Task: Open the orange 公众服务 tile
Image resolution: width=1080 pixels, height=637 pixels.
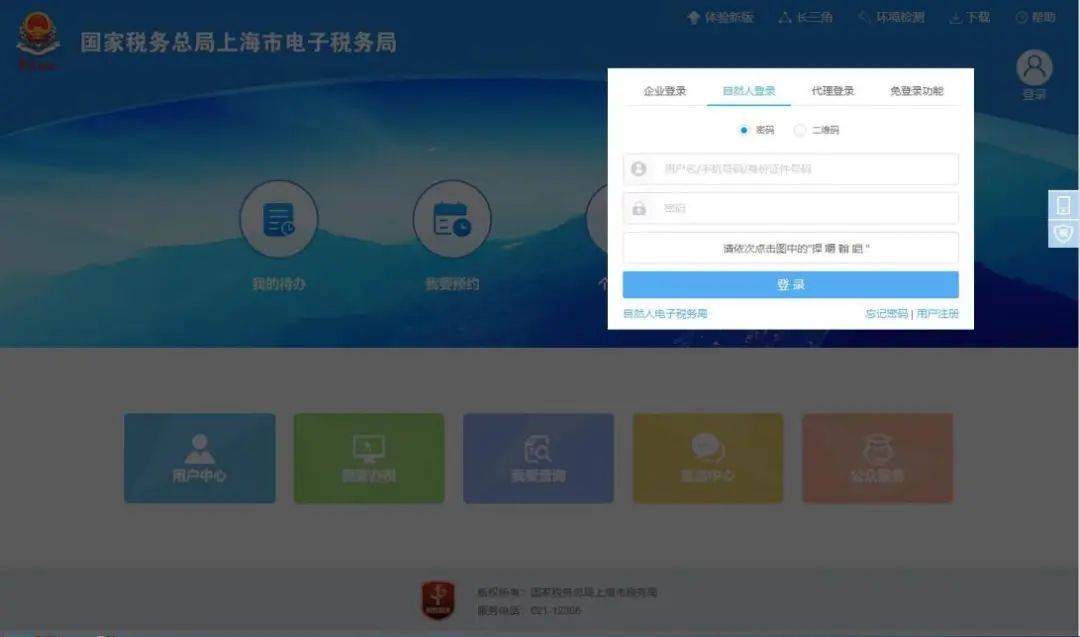Action: (x=878, y=458)
